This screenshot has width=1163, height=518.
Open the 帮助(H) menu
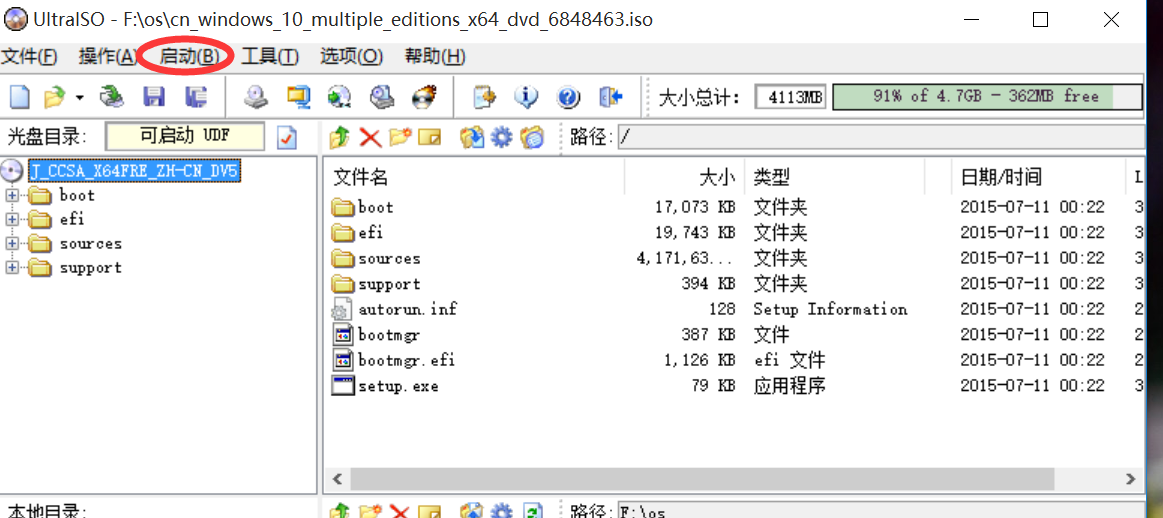click(x=435, y=56)
